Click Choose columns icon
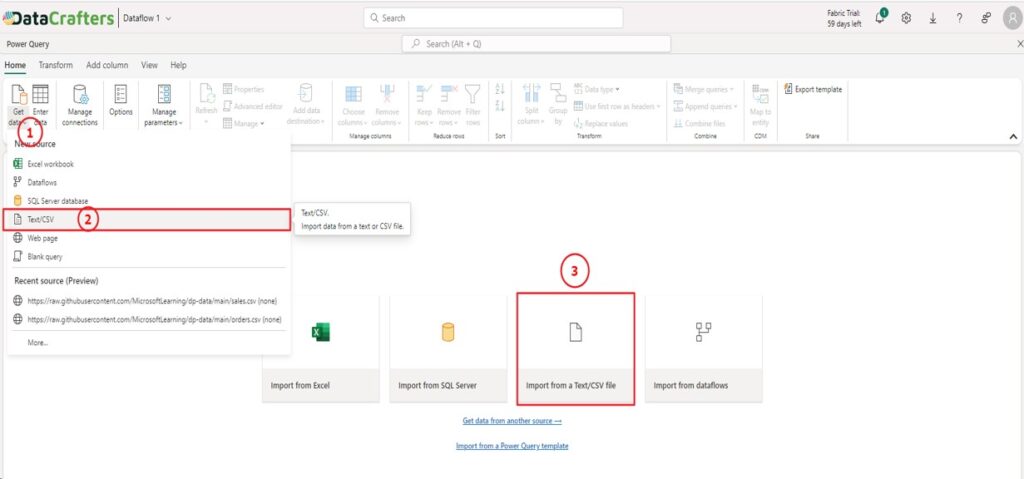Image resolution: width=1024 pixels, height=479 pixels. (353, 94)
